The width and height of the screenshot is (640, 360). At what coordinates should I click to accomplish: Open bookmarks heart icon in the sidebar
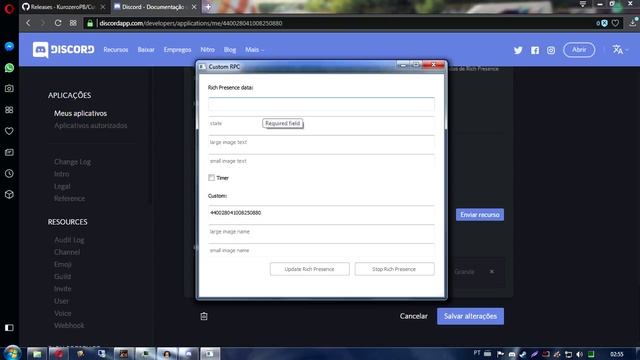click(9, 131)
